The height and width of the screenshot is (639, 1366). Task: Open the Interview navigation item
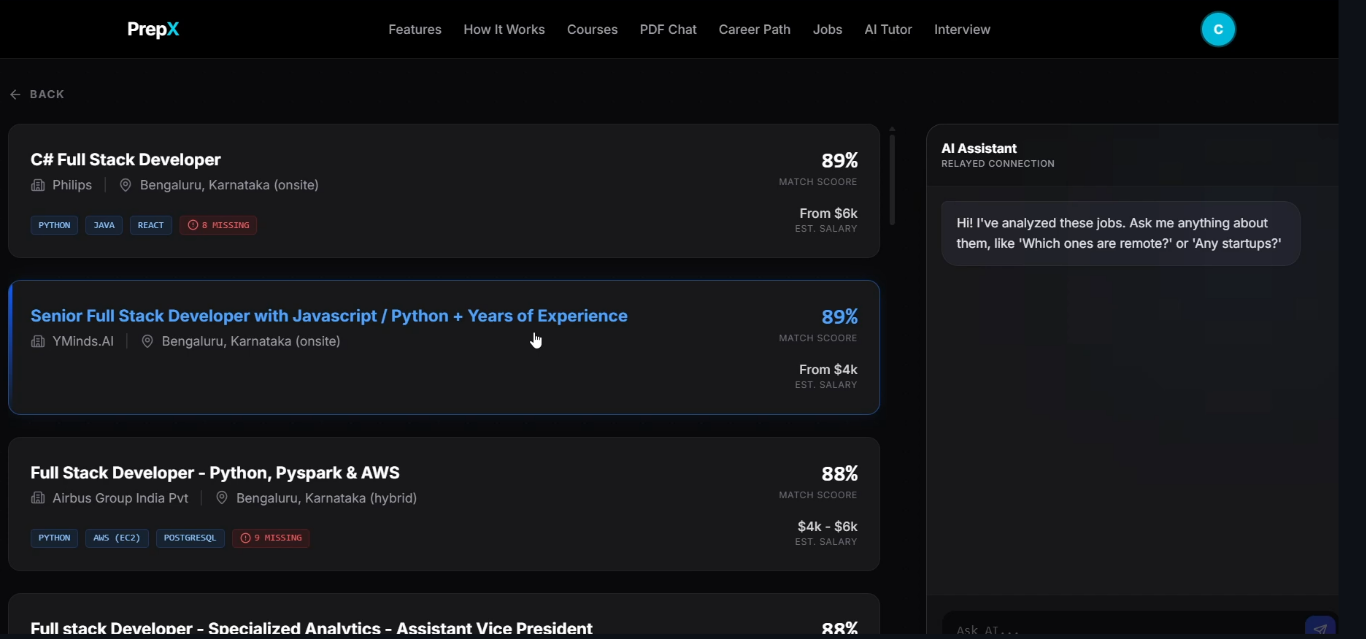click(x=962, y=30)
